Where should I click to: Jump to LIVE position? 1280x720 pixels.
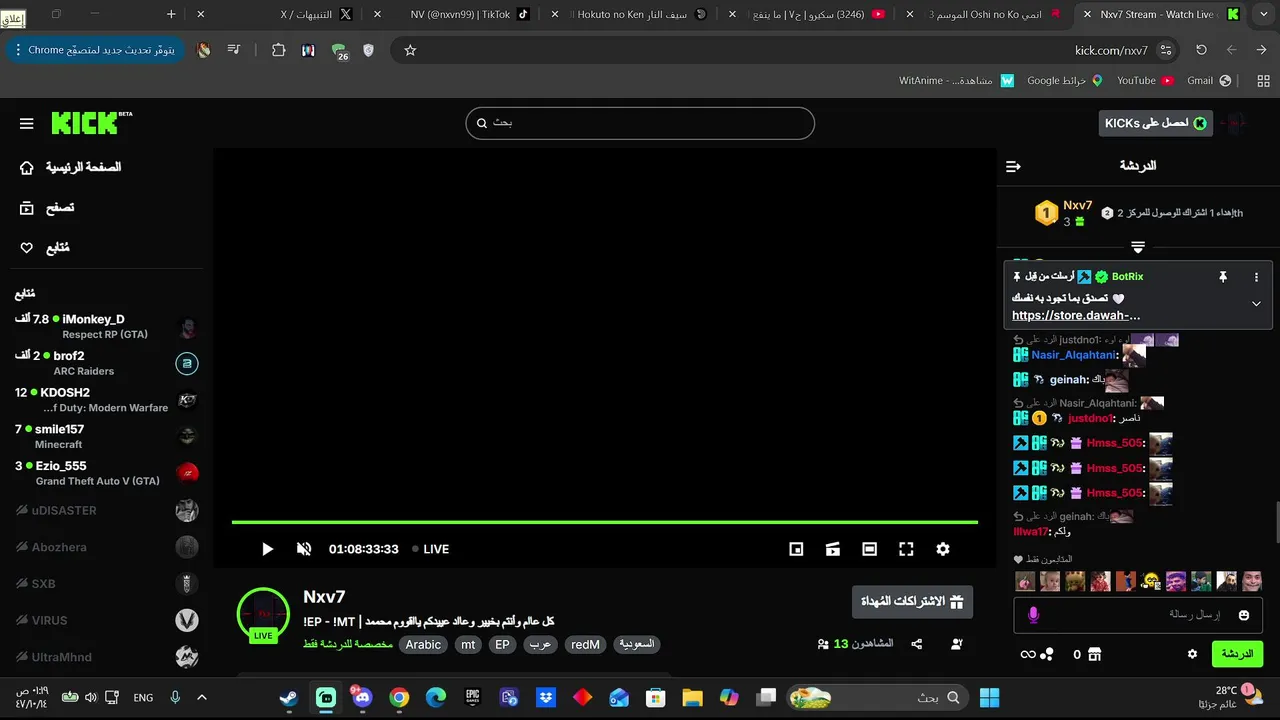pos(430,549)
